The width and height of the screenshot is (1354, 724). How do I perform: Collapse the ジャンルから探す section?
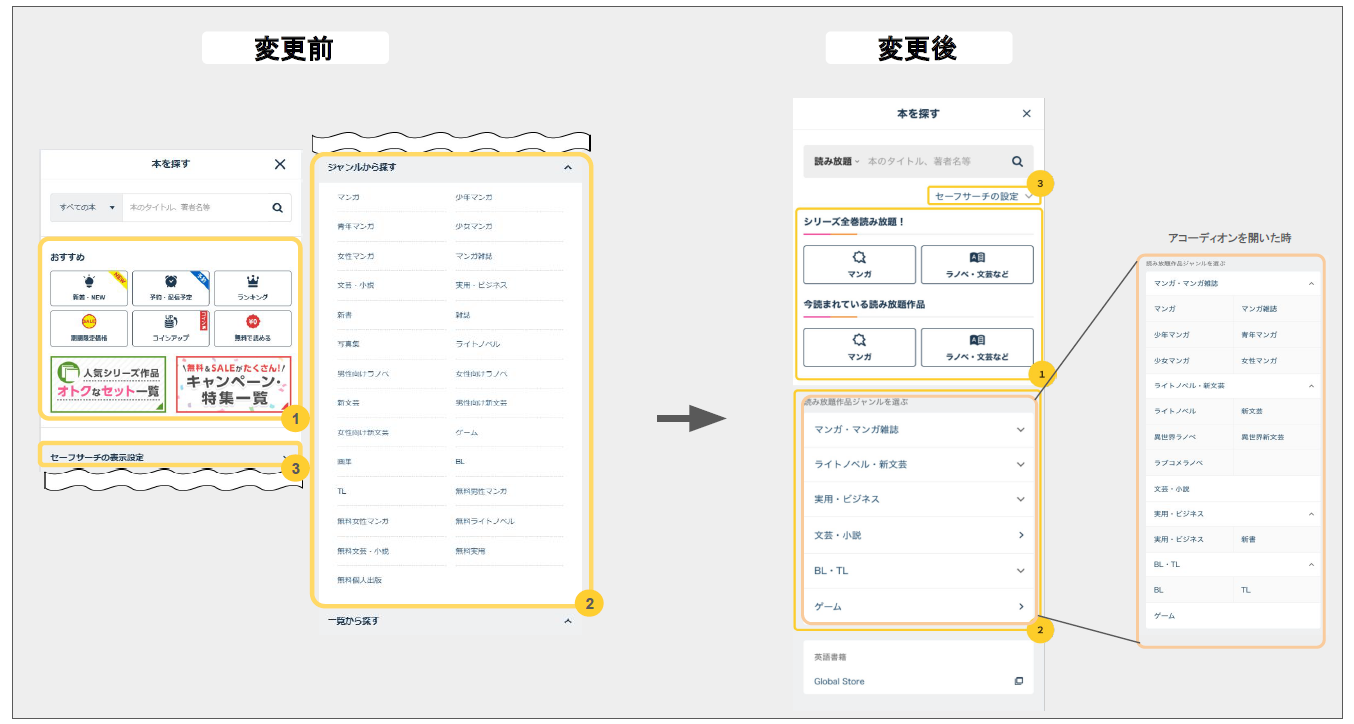pyautogui.click(x=568, y=168)
